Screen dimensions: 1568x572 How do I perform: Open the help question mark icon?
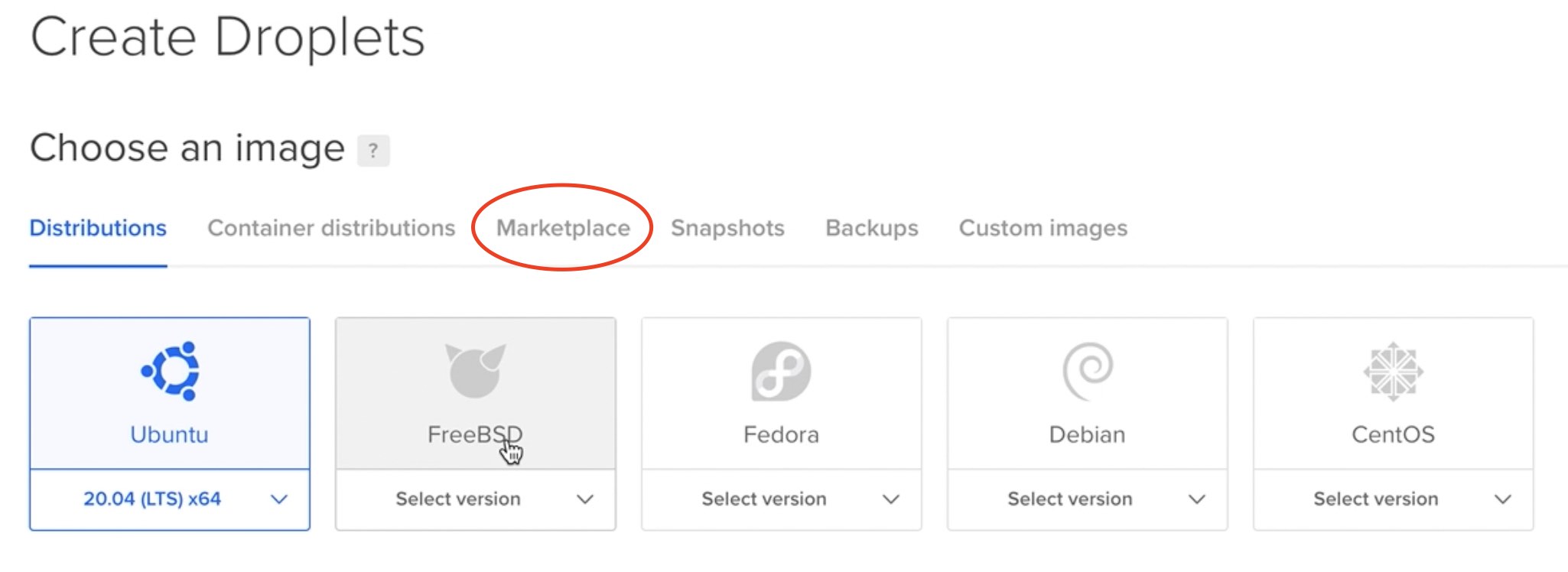[373, 150]
